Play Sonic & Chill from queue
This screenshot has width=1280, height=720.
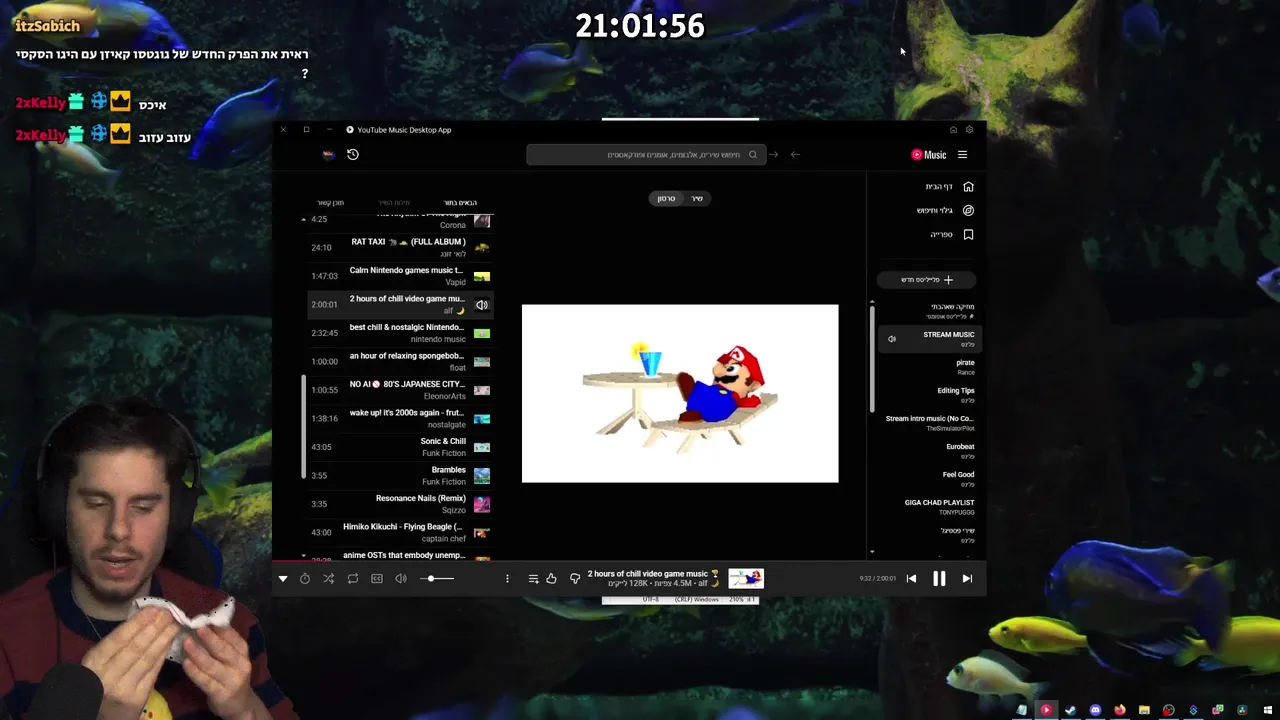pyautogui.click(x=400, y=447)
